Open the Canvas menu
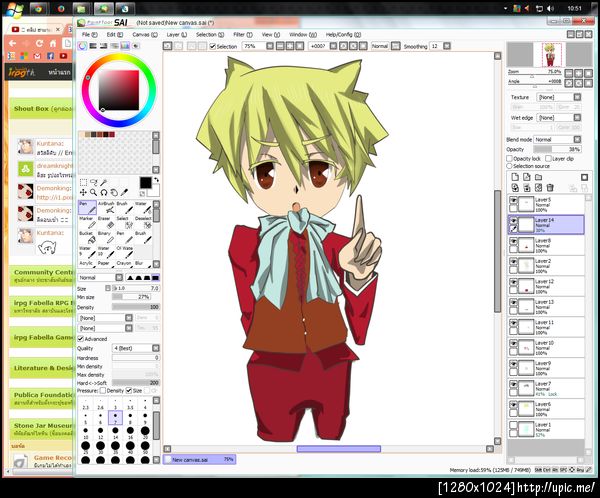The height and width of the screenshot is (498, 600). [x=145, y=34]
